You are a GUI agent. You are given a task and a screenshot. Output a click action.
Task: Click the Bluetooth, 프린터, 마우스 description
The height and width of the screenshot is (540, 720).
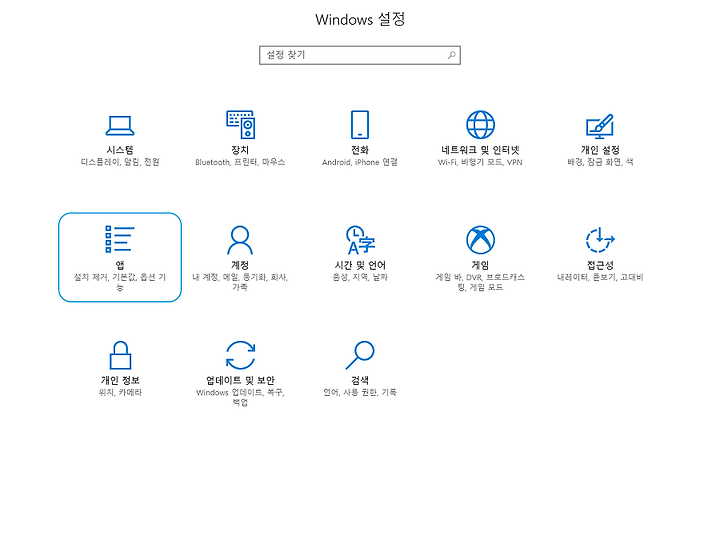click(240, 162)
